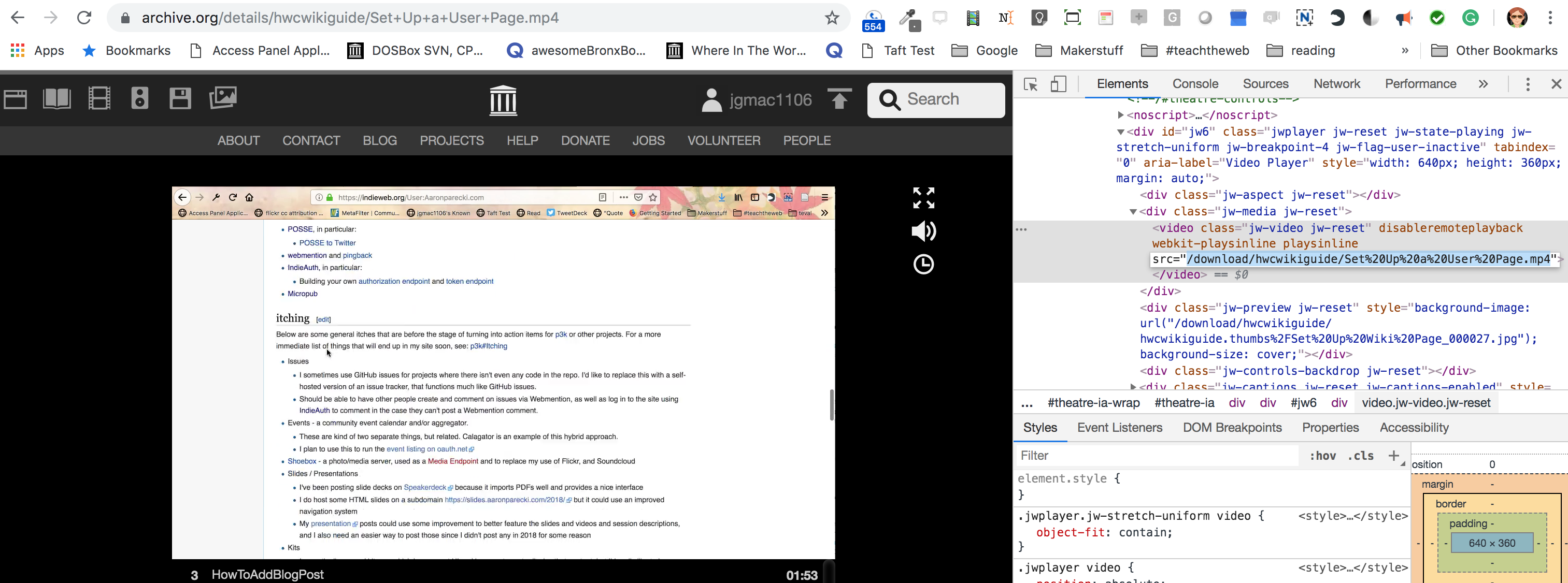Switch to the Sources tab
The image size is (1568, 583).
[x=1265, y=84]
